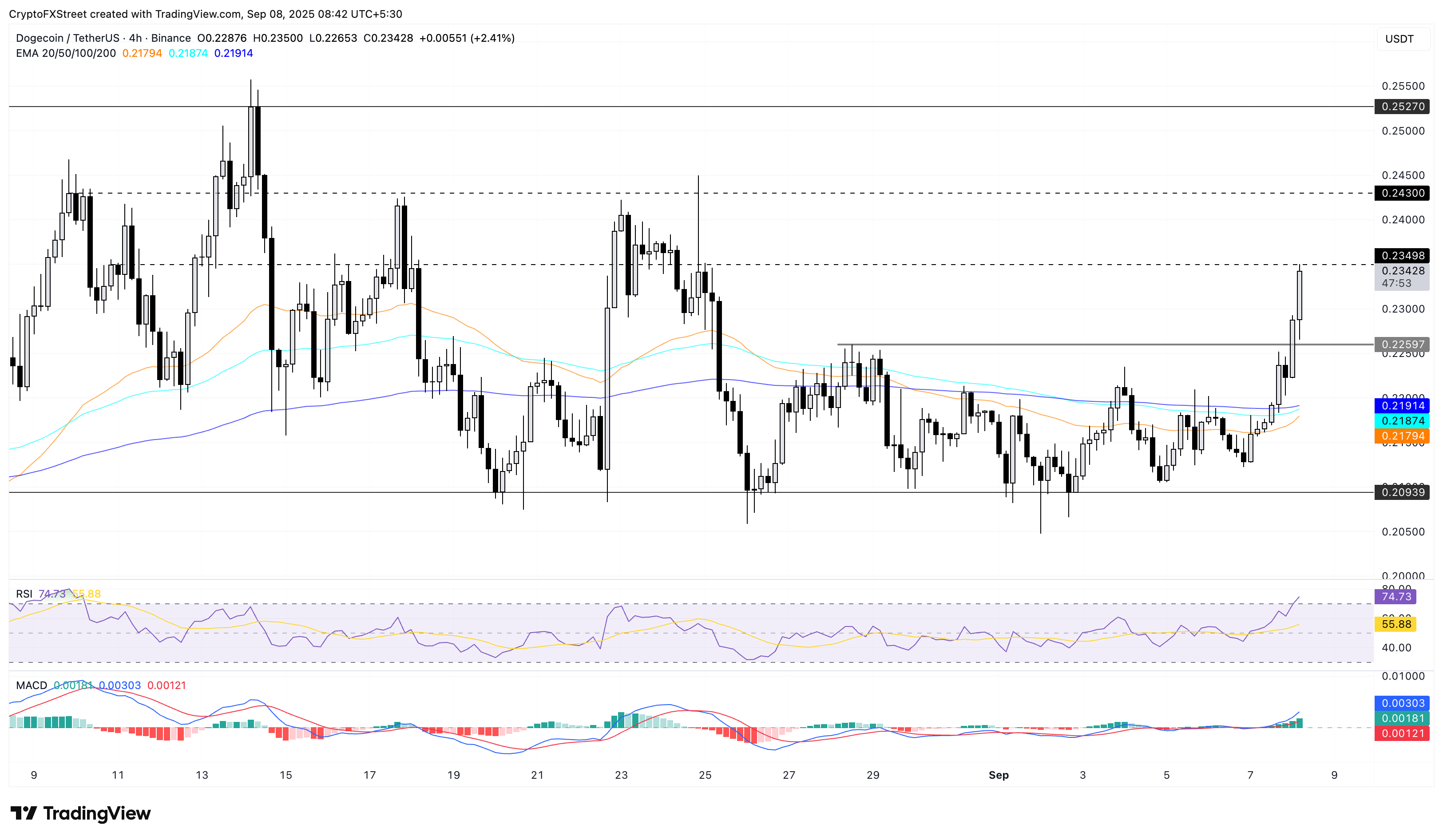Click the TradingView logo at bottom left

80,813
